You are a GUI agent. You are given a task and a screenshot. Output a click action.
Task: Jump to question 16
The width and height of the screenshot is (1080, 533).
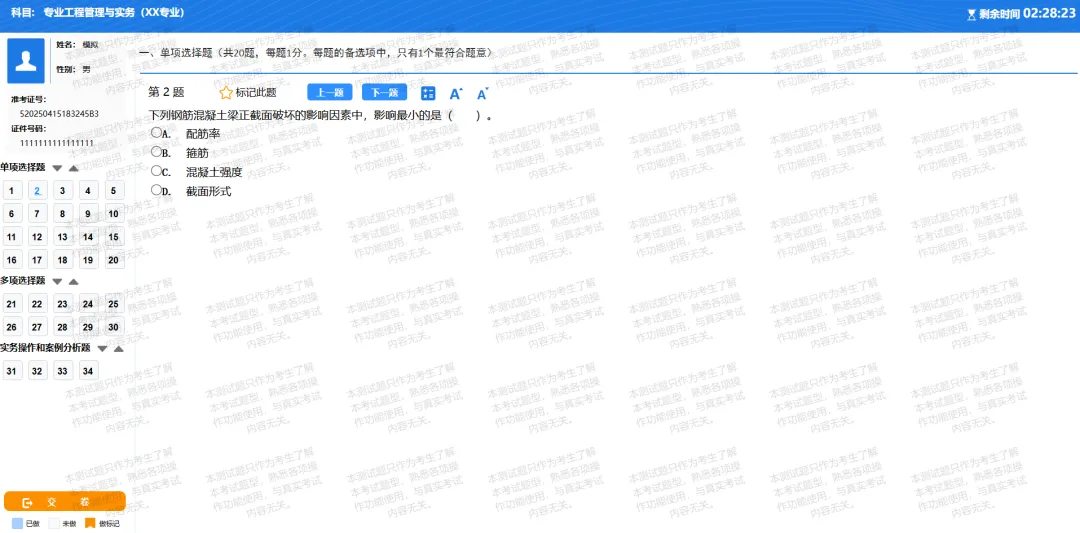point(12,260)
